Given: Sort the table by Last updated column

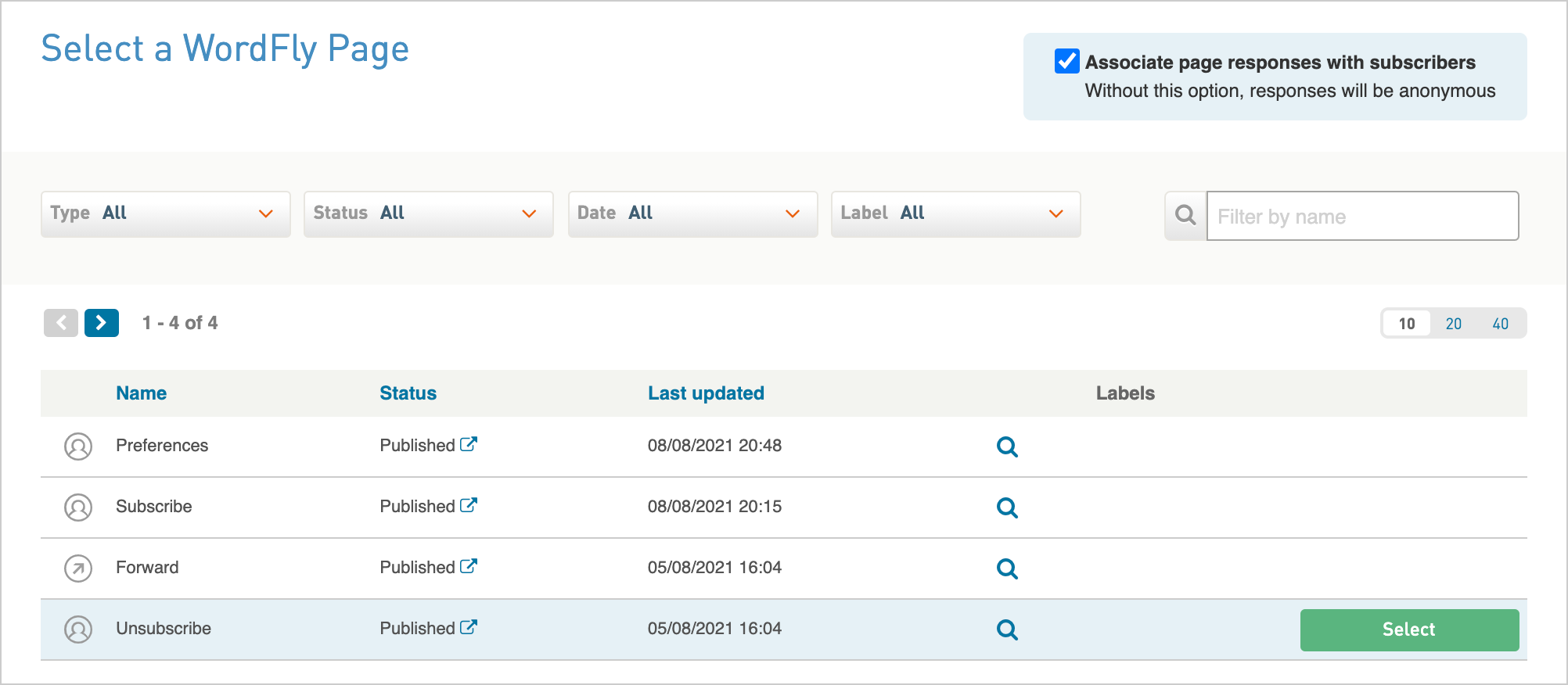Looking at the screenshot, I should click(706, 393).
